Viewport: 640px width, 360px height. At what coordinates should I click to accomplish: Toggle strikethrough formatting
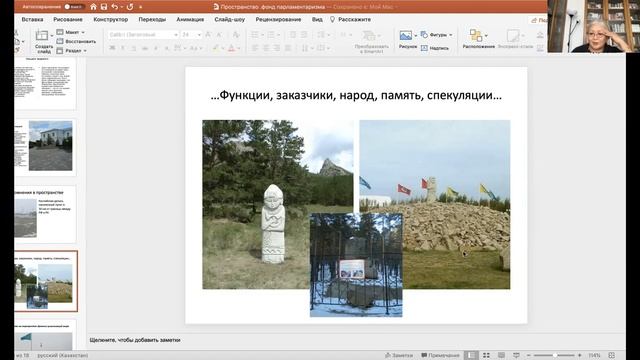tap(144, 48)
